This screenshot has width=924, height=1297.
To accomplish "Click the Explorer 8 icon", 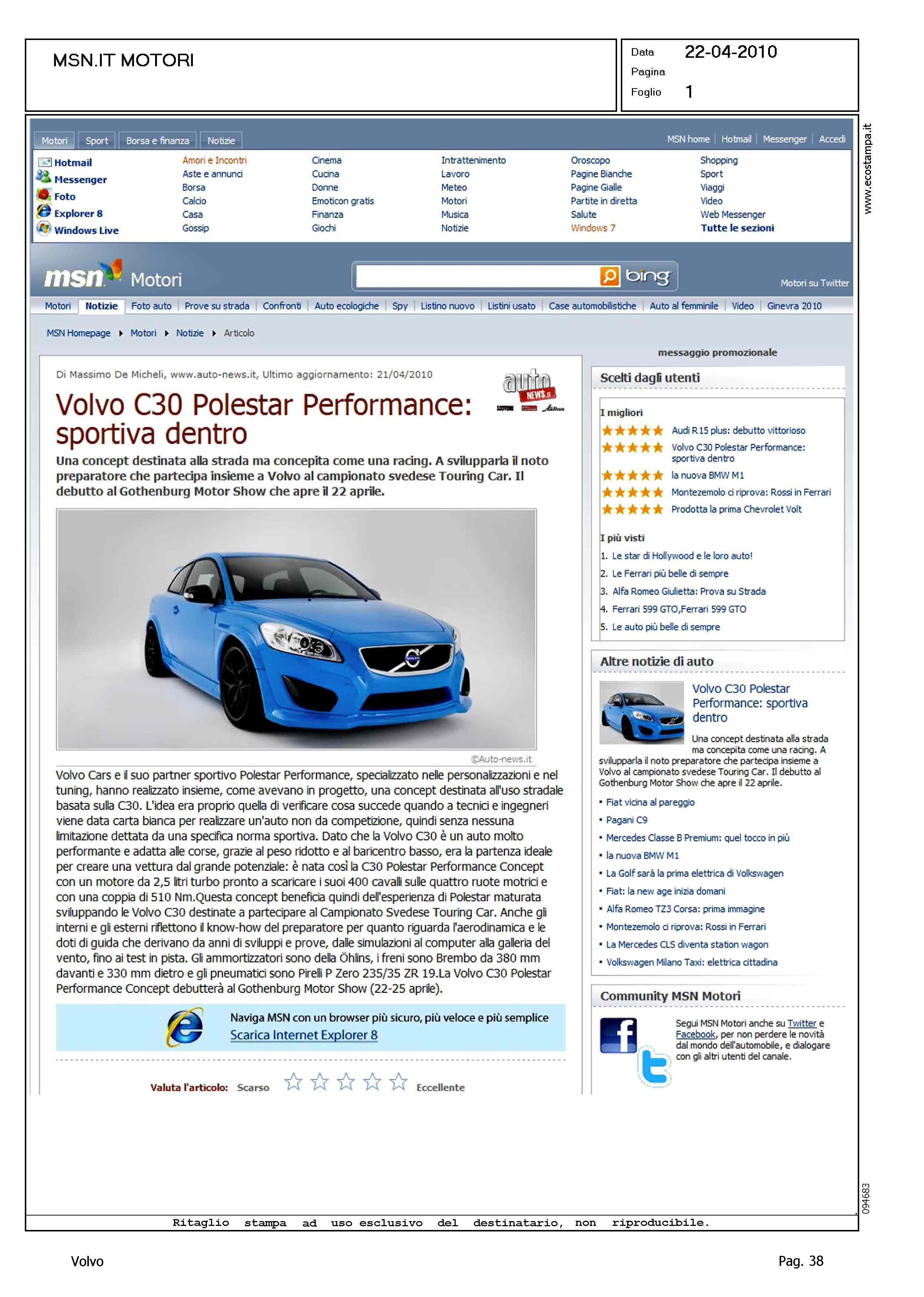I will (44, 212).
